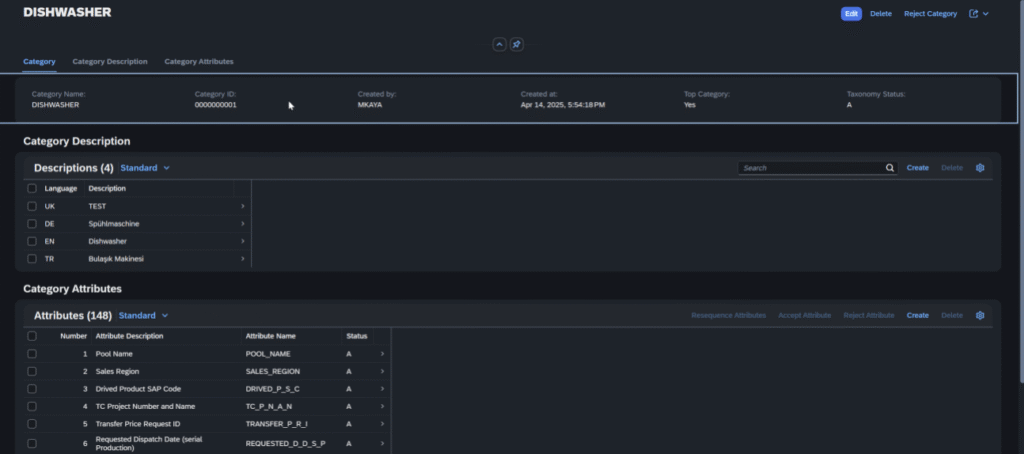Switch to the Category Description tab
This screenshot has height=454, width=1024.
click(110, 62)
